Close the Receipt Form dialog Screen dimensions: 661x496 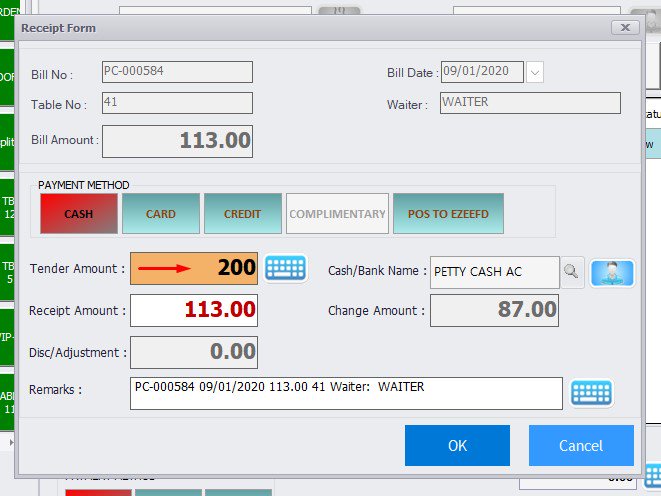click(x=624, y=28)
